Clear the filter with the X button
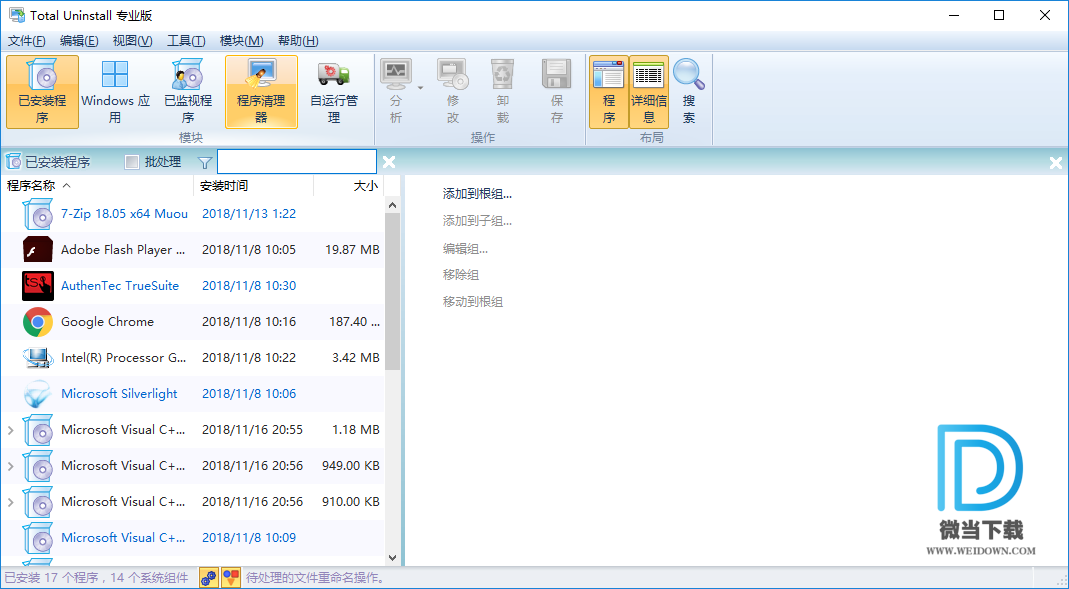The height and width of the screenshot is (589, 1069). [x=389, y=162]
